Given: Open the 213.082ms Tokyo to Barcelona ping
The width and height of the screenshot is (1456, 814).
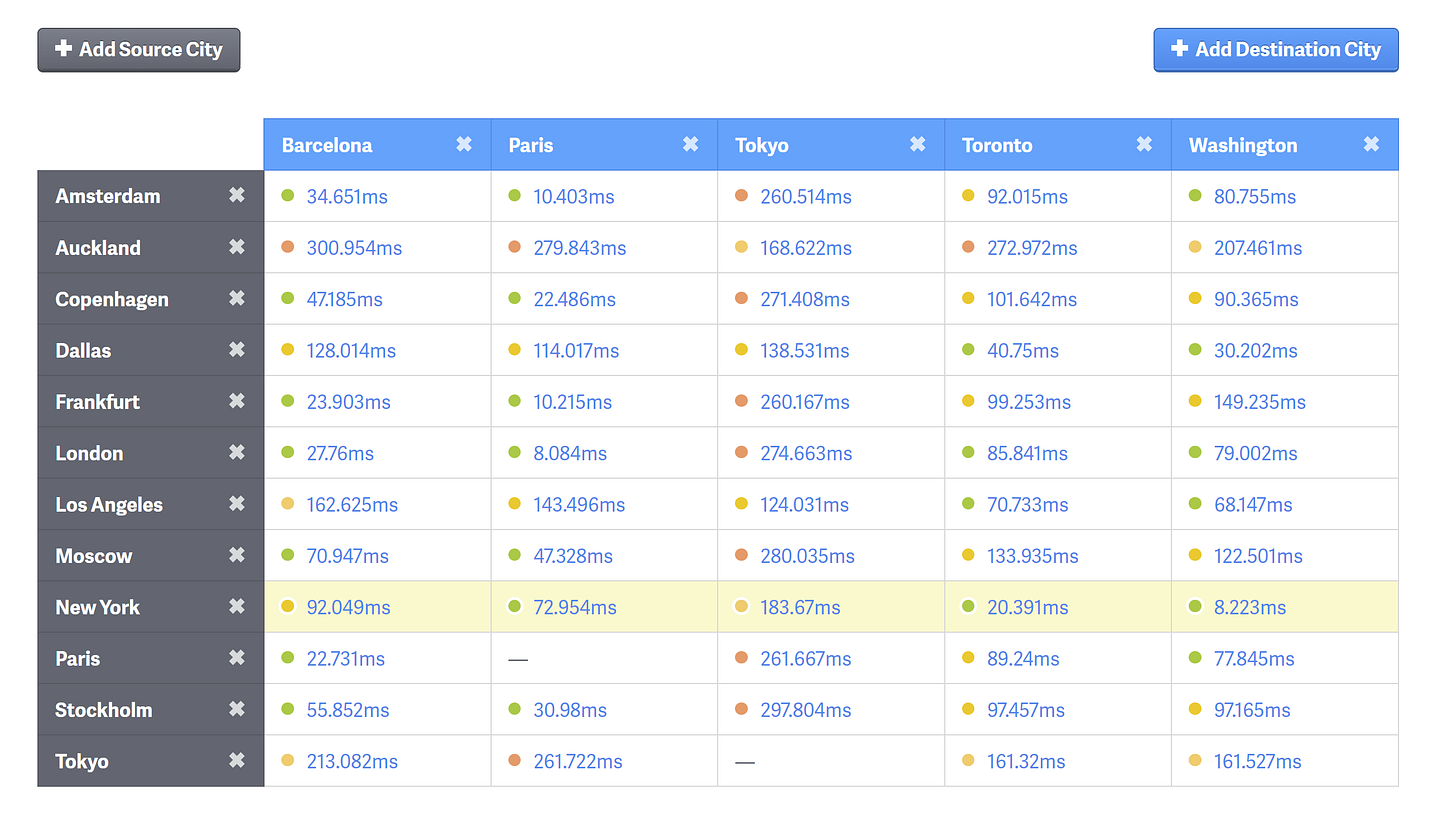Looking at the screenshot, I should (352, 762).
